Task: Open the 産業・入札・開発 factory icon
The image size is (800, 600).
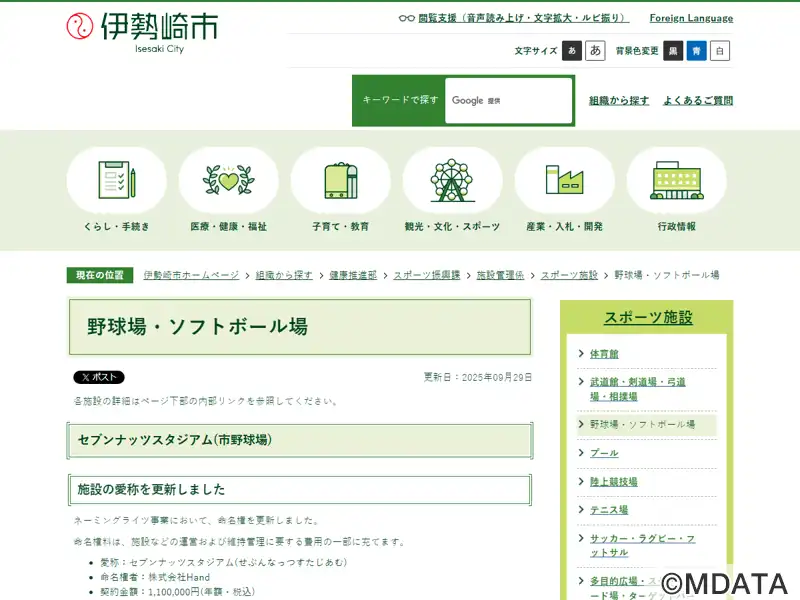Action: tap(564, 180)
